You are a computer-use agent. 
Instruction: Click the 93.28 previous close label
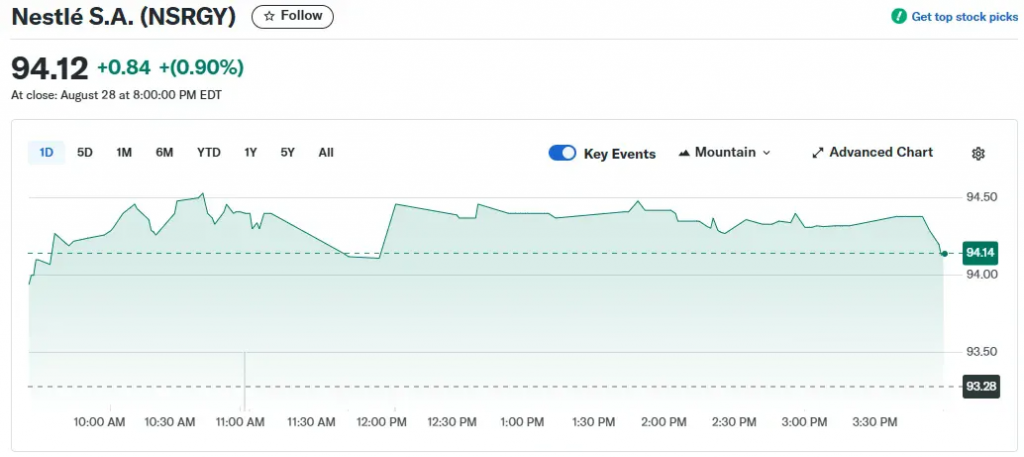[x=981, y=386]
